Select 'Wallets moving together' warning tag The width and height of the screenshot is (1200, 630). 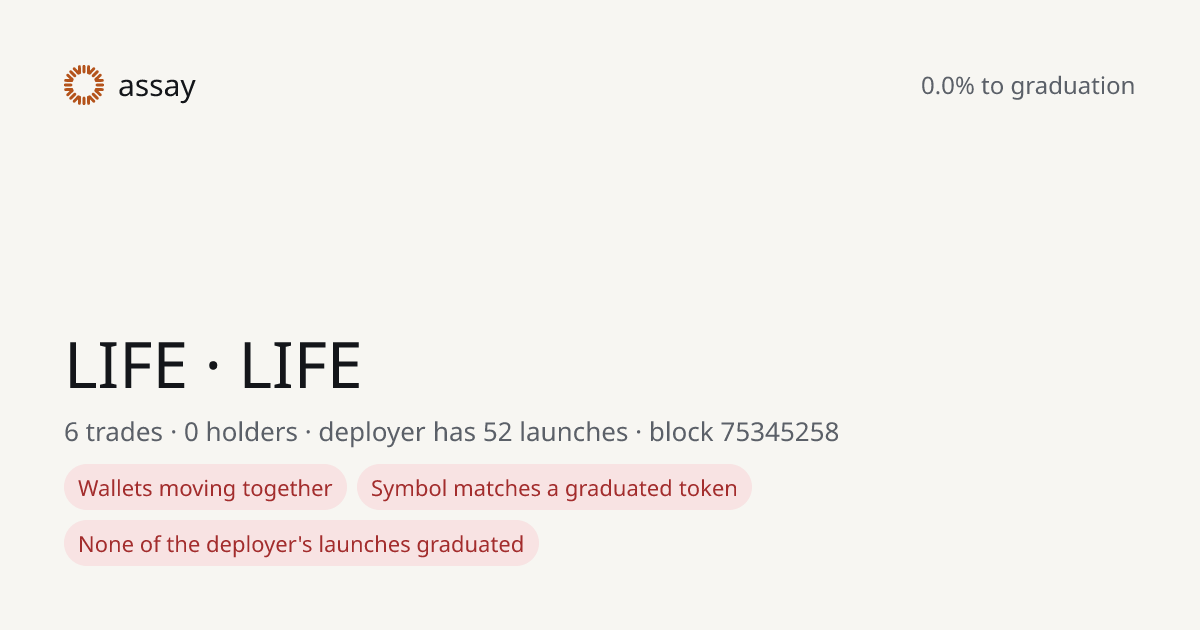205,488
